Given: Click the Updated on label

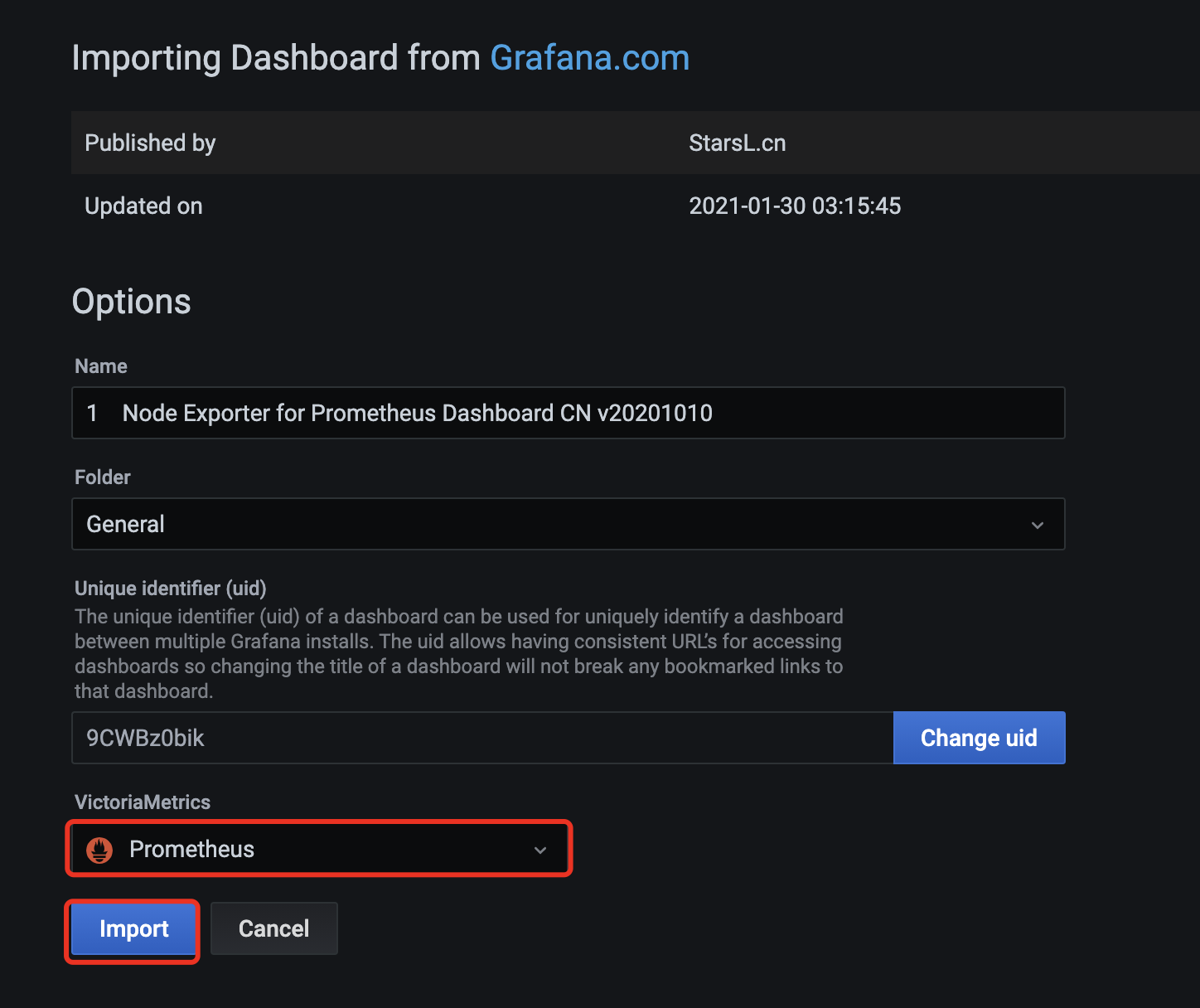Looking at the screenshot, I should (x=143, y=206).
